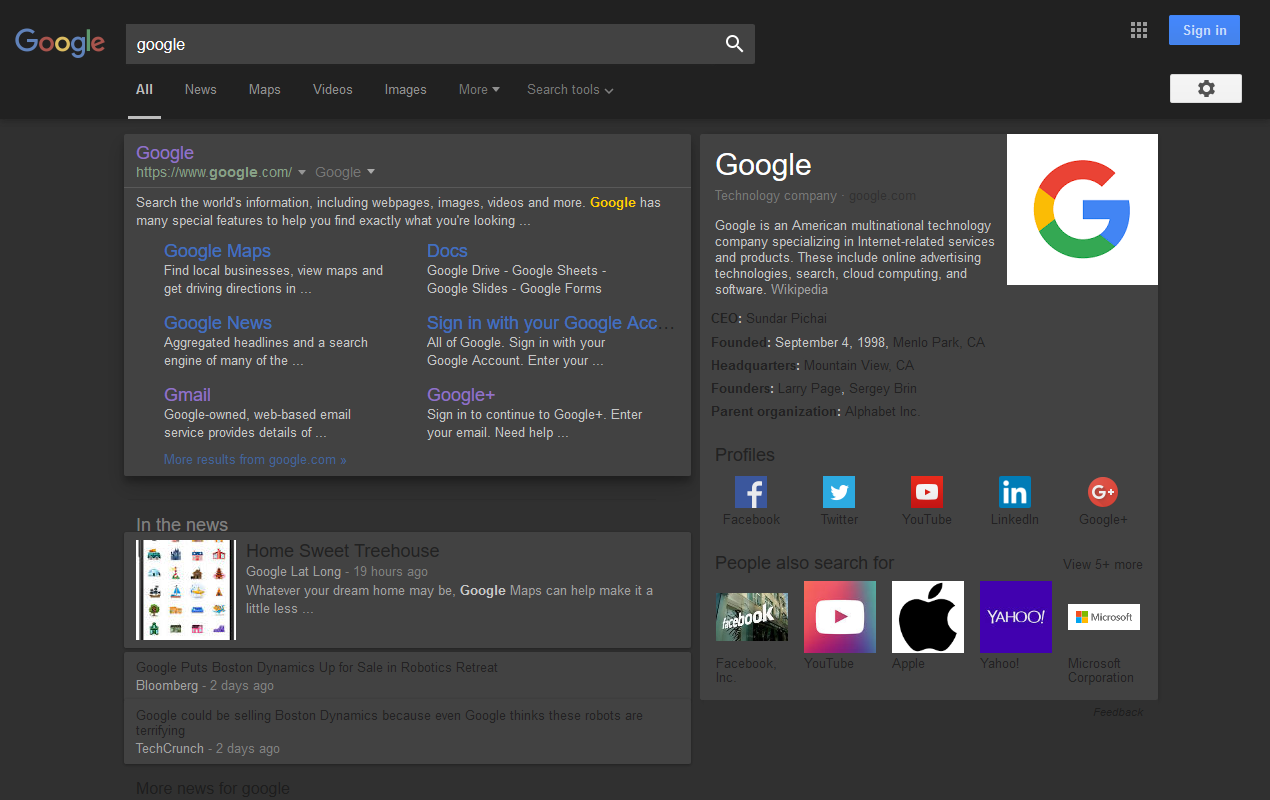The width and height of the screenshot is (1270, 800).
Task: Click the LinkedIn label under Profiles
Action: [x=1015, y=520]
